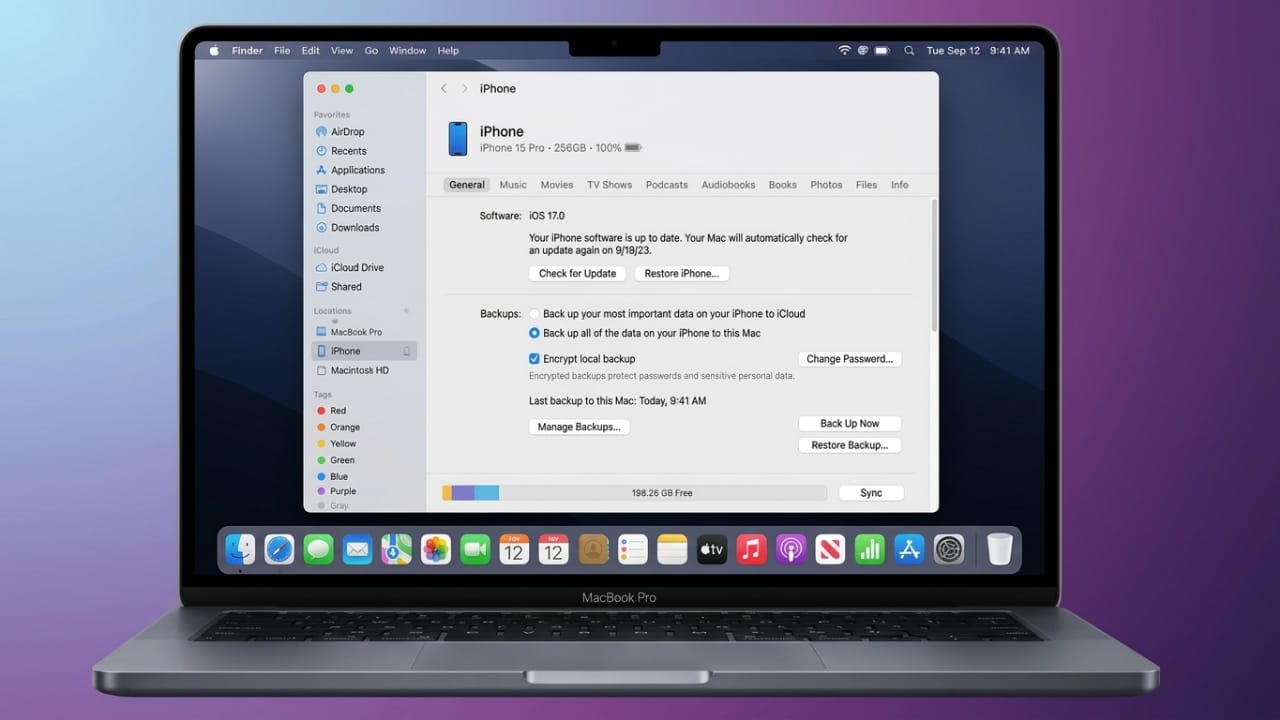
Task: Open the Shared folder in sidebar
Action: pos(338,287)
